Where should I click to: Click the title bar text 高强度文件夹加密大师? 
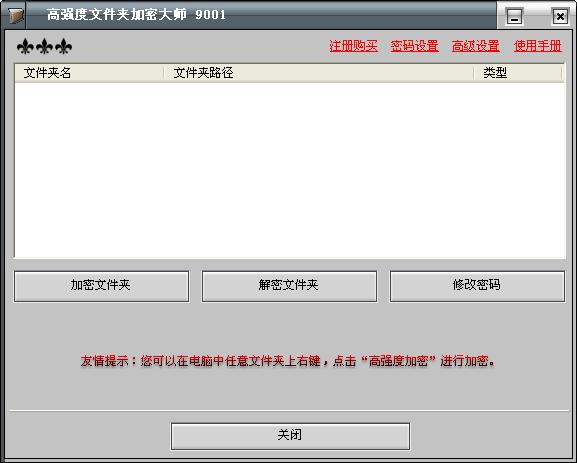click(x=117, y=15)
